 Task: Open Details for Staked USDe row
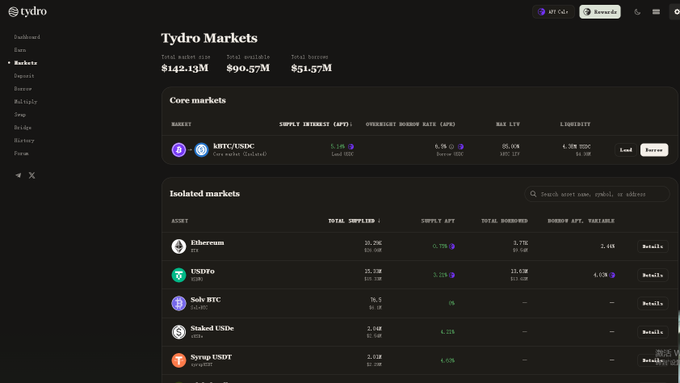653,332
